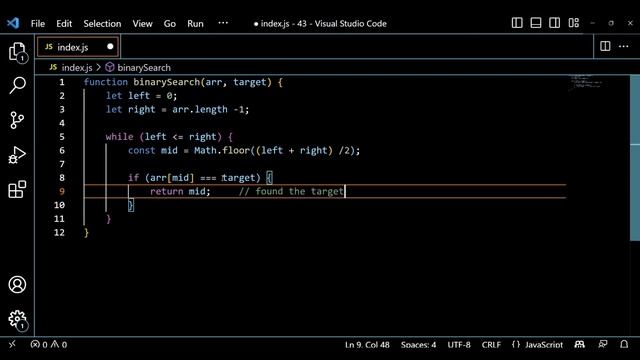The image size is (640, 360).
Task: Click "arr.length" on line 3
Action: (200, 109)
